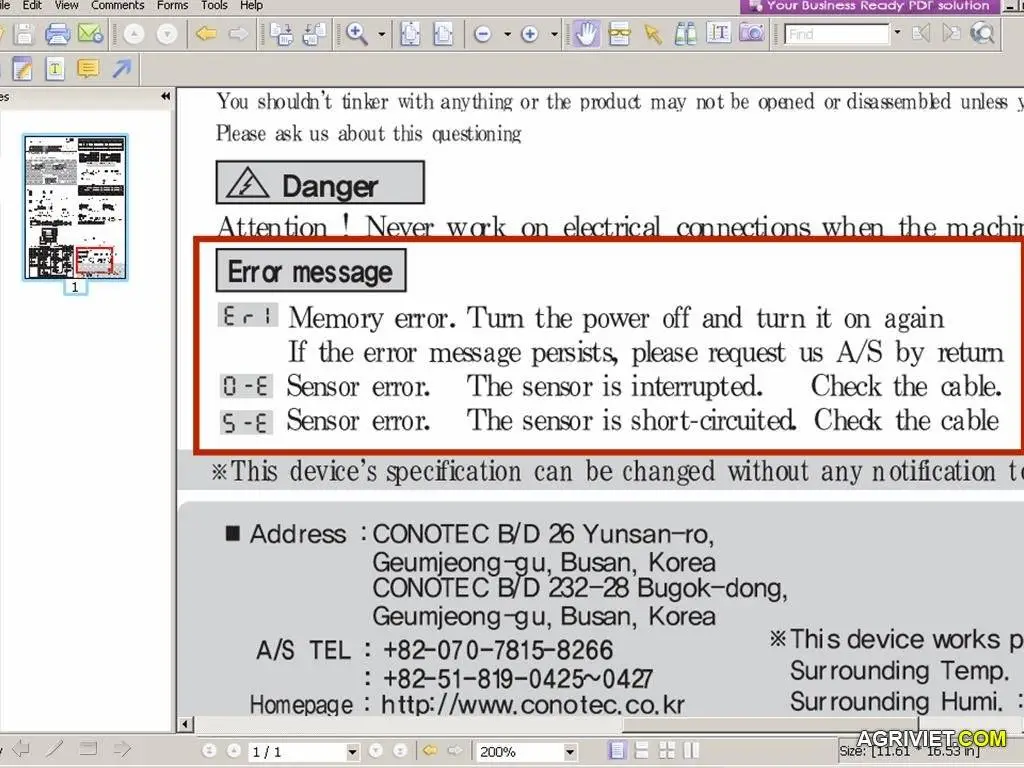The width and height of the screenshot is (1024, 768).
Task: Select the arrow annotation selection tool
Action: click(x=653, y=34)
